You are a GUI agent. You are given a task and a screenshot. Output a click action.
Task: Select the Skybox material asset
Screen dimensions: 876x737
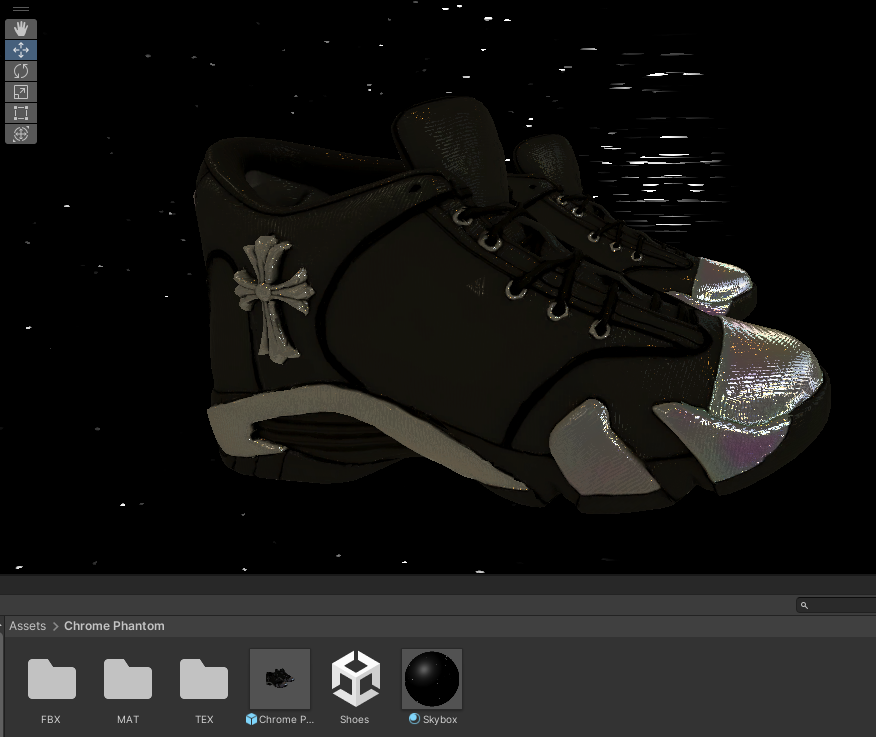432,679
